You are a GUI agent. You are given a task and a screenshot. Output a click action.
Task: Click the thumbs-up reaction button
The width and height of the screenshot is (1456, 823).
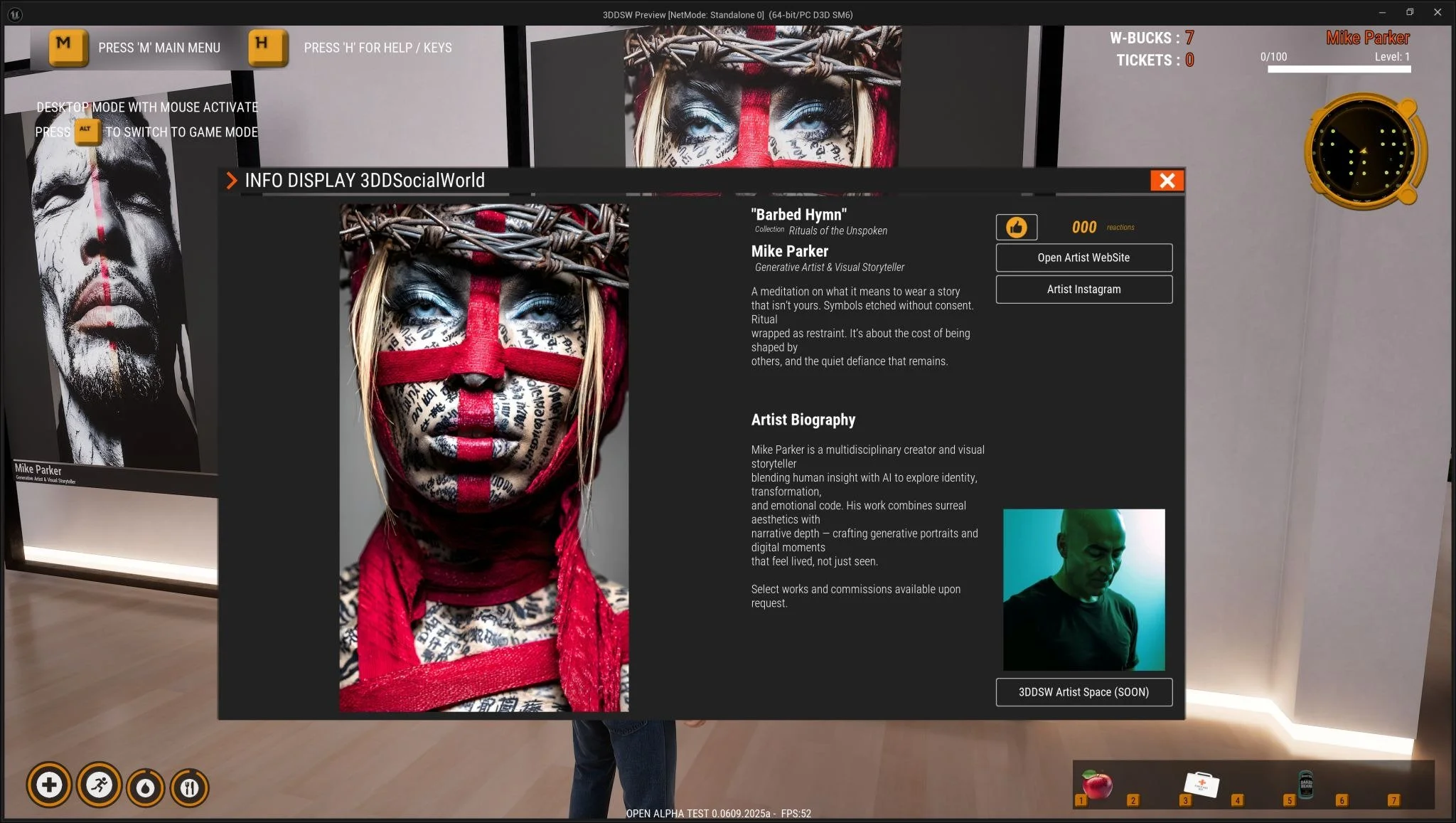click(1016, 228)
